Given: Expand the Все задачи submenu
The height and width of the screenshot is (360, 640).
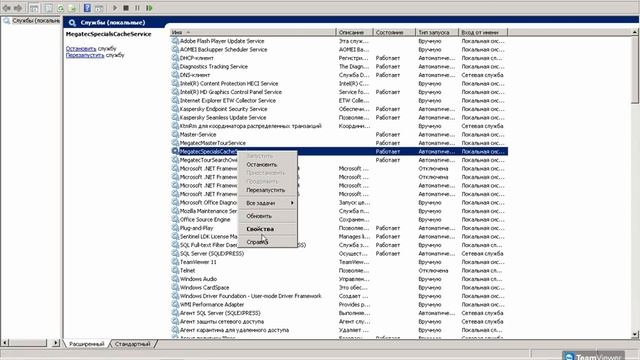Looking at the screenshot, I should click(x=267, y=203).
